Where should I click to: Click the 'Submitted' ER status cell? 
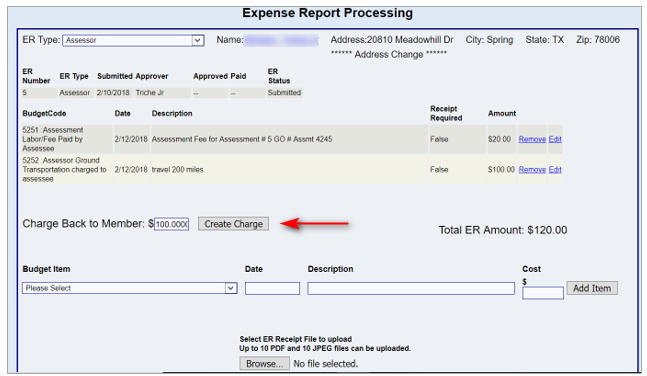coord(284,93)
